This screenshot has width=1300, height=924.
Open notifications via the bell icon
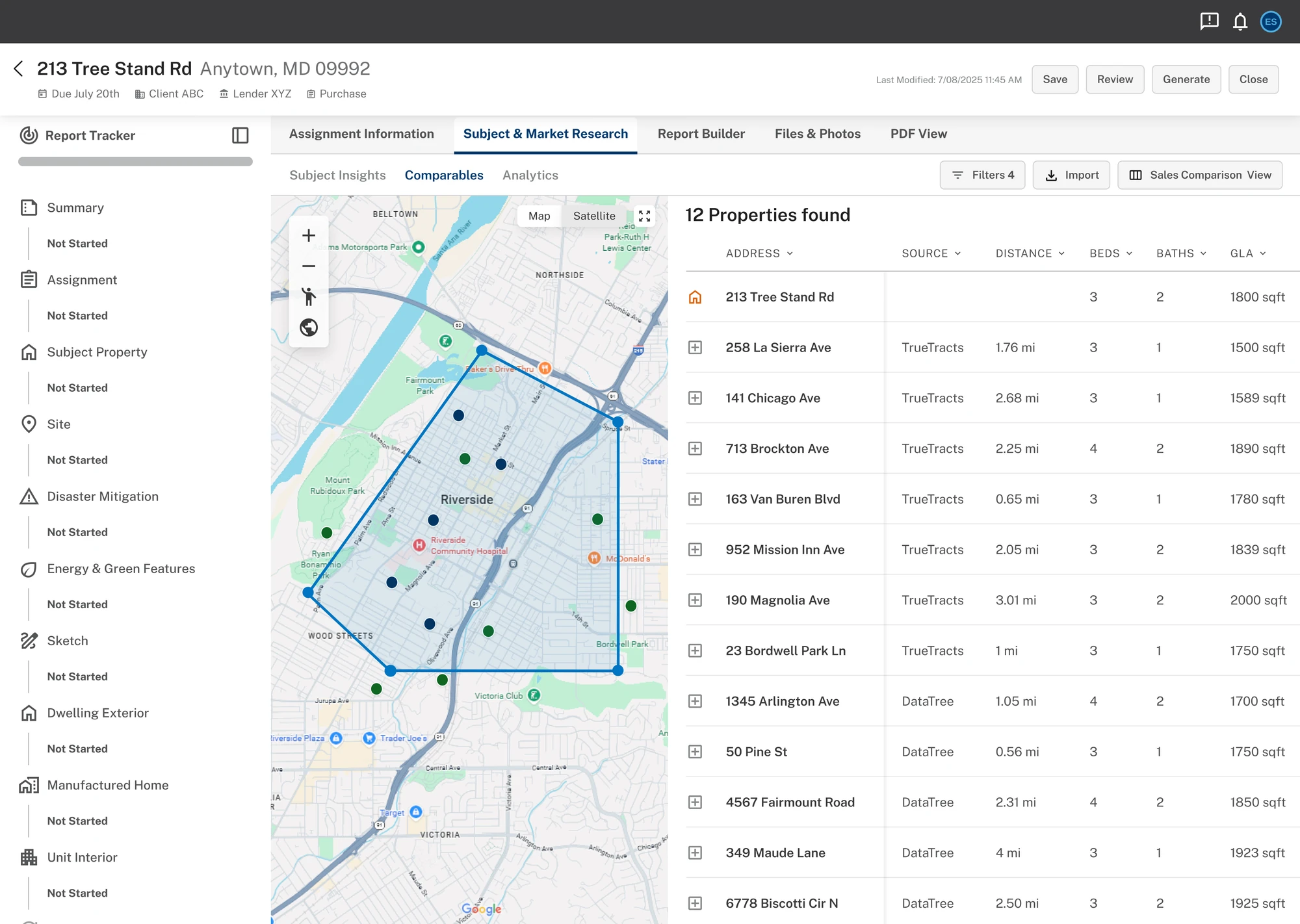[x=1240, y=21]
